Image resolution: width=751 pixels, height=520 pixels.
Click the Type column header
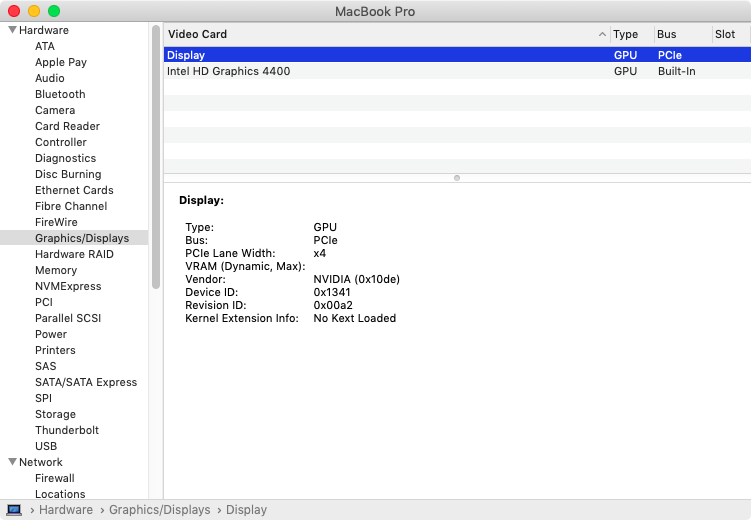(x=632, y=34)
